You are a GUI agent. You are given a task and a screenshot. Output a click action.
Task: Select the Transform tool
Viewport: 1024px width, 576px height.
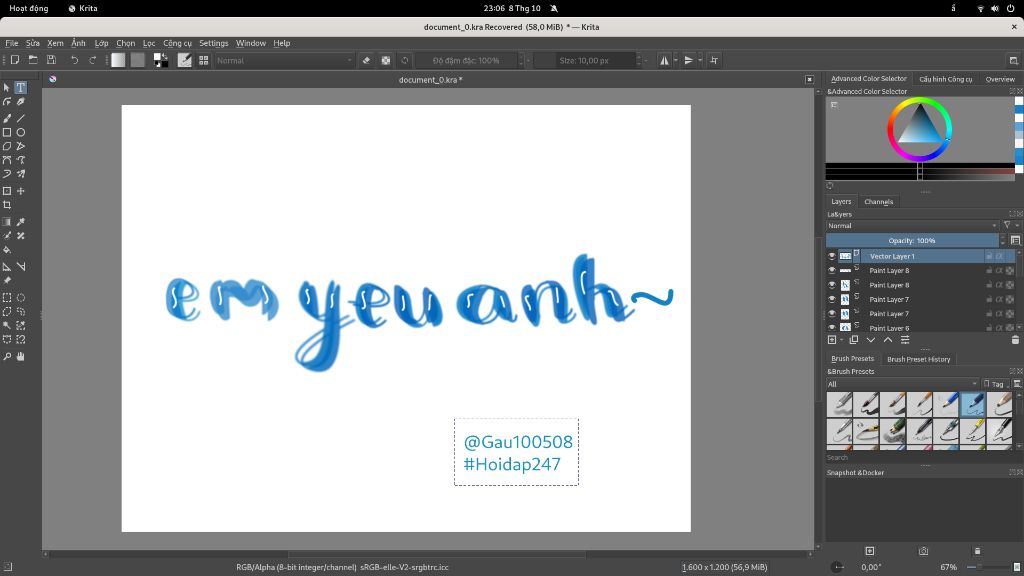tap(7, 191)
